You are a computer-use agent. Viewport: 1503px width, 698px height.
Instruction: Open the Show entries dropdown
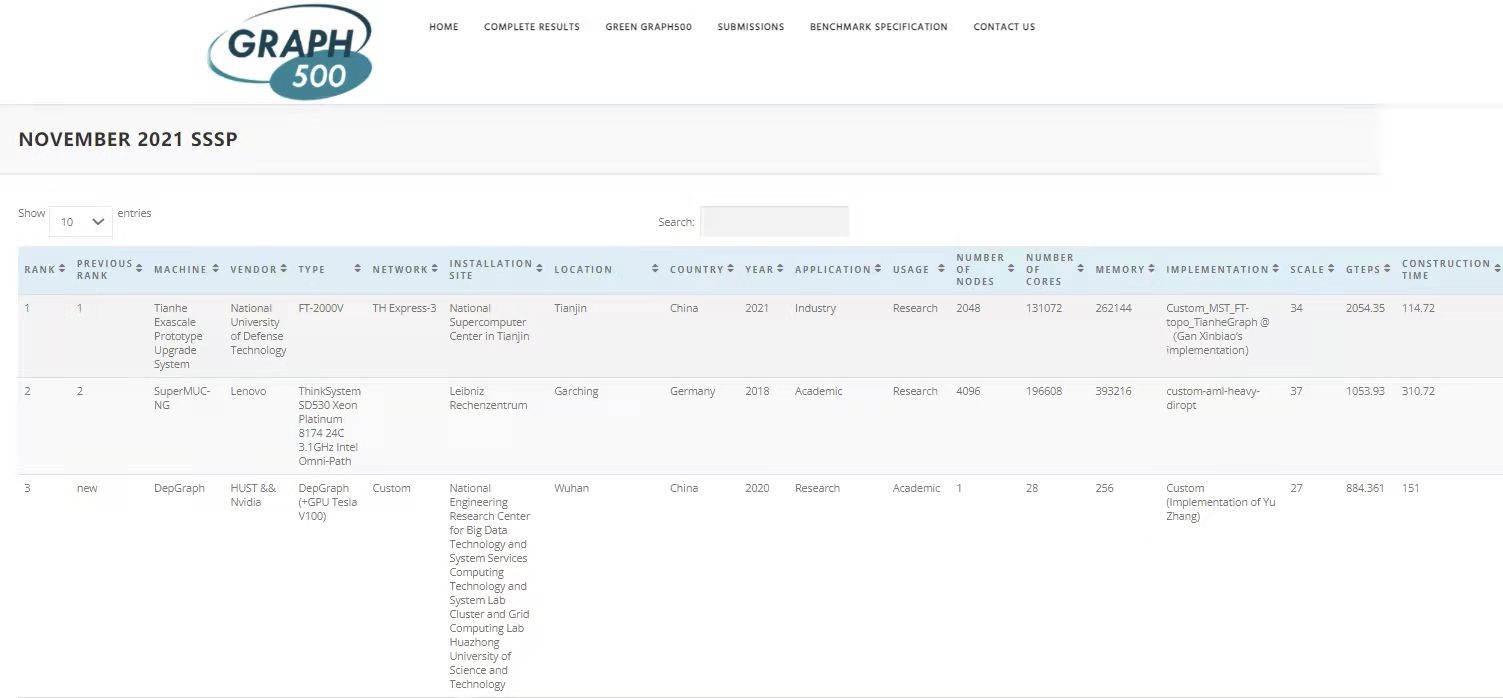[x=81, y=221]
